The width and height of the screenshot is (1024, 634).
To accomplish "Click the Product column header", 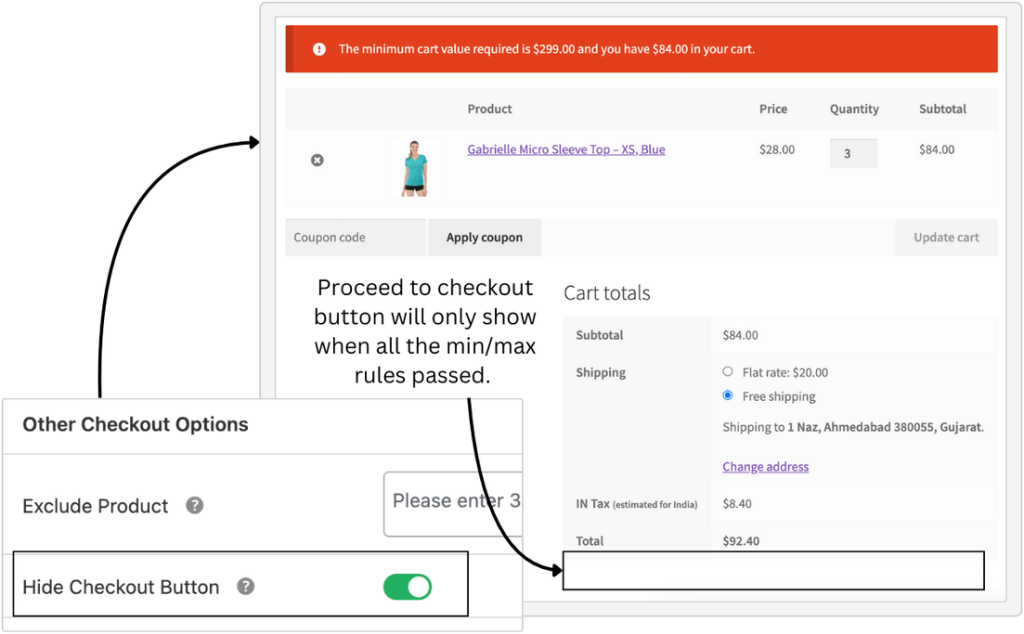I will (490, 109).
